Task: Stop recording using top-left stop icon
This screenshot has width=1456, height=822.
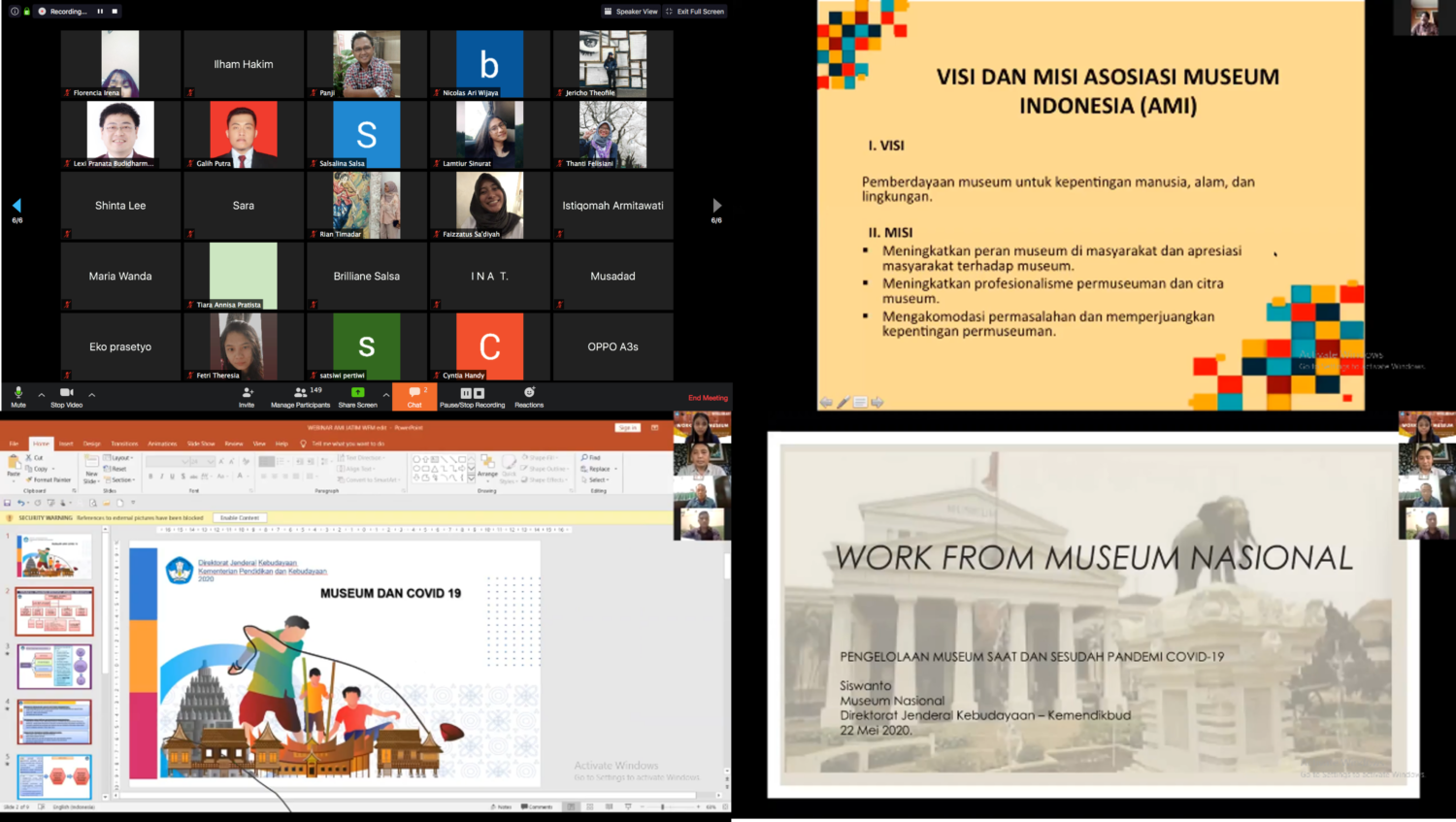Action: coord(115,12)
